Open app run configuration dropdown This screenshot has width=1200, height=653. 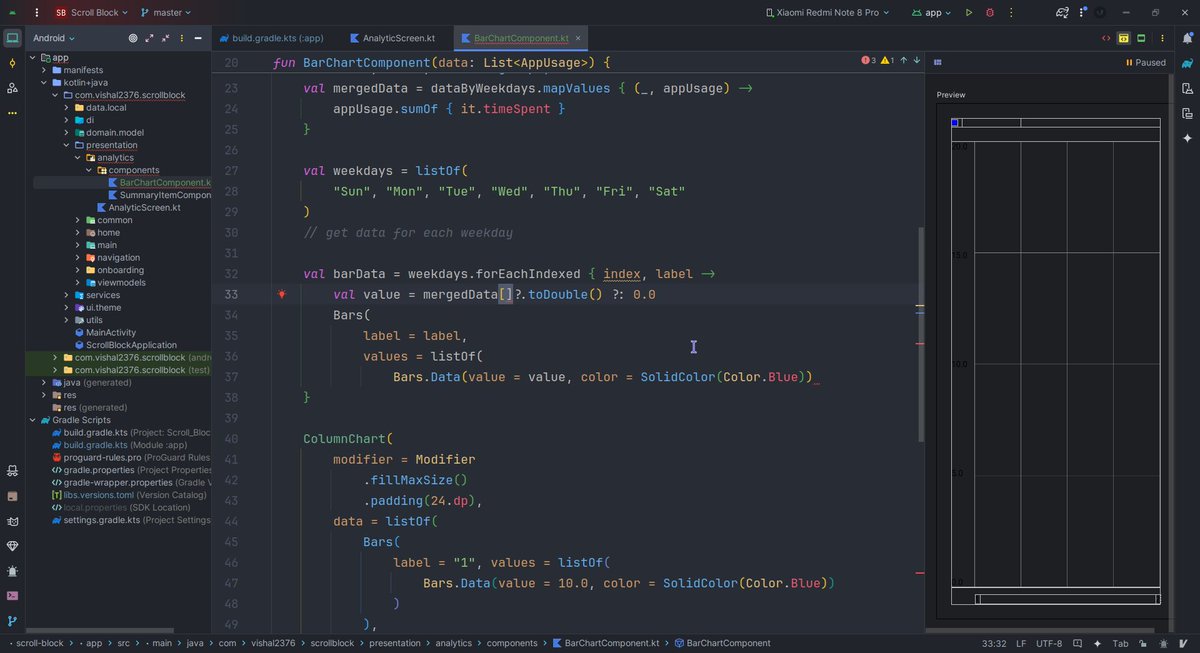click(932, 13)
